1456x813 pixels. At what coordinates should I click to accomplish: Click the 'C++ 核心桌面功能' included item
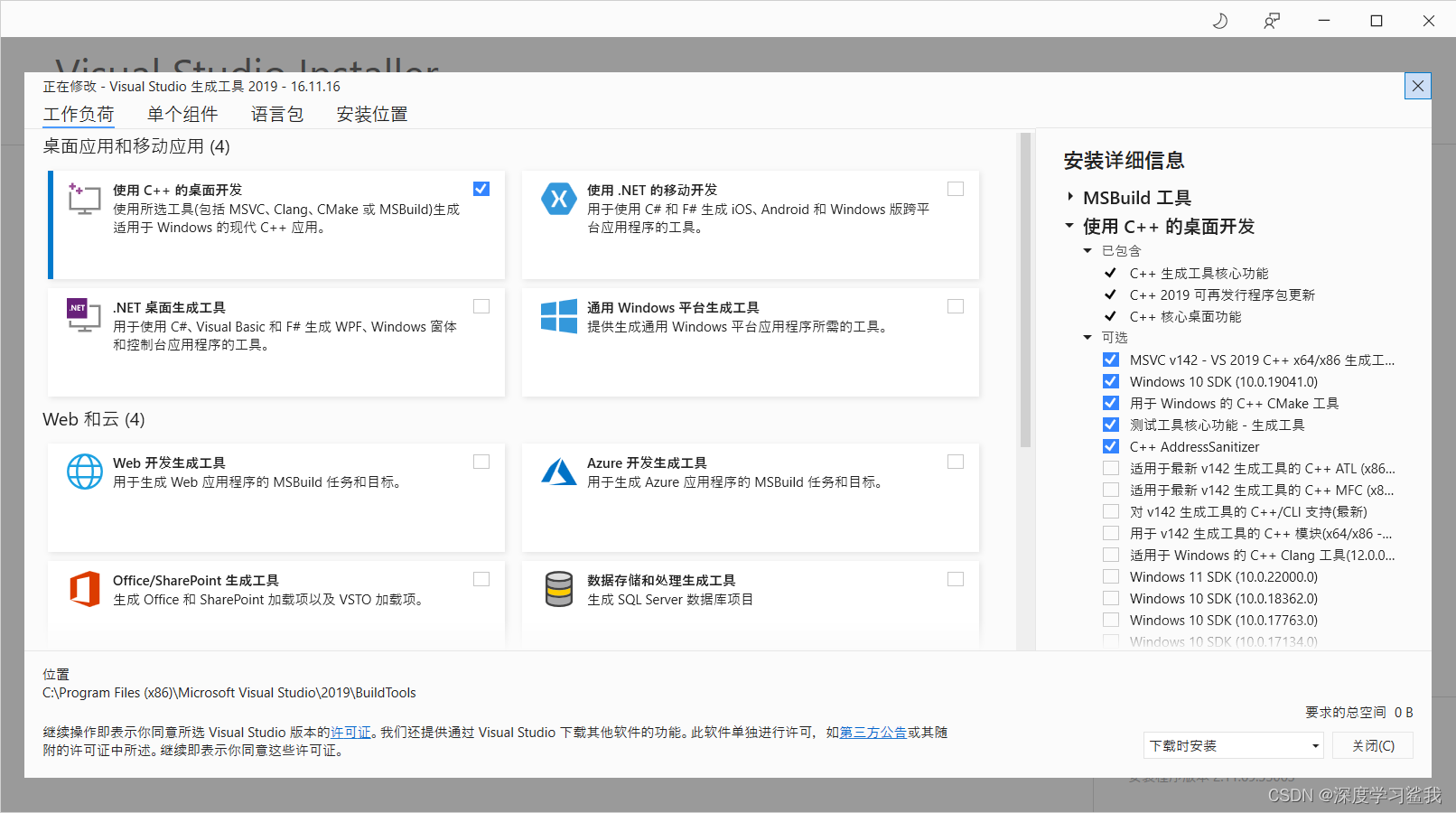(1185, 316)
